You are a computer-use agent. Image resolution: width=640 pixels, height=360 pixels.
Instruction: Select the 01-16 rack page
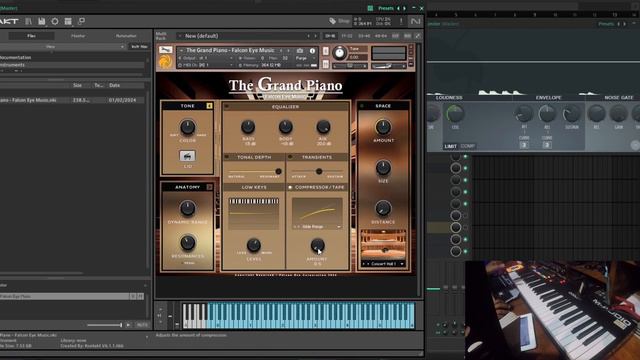coord(330,36)
